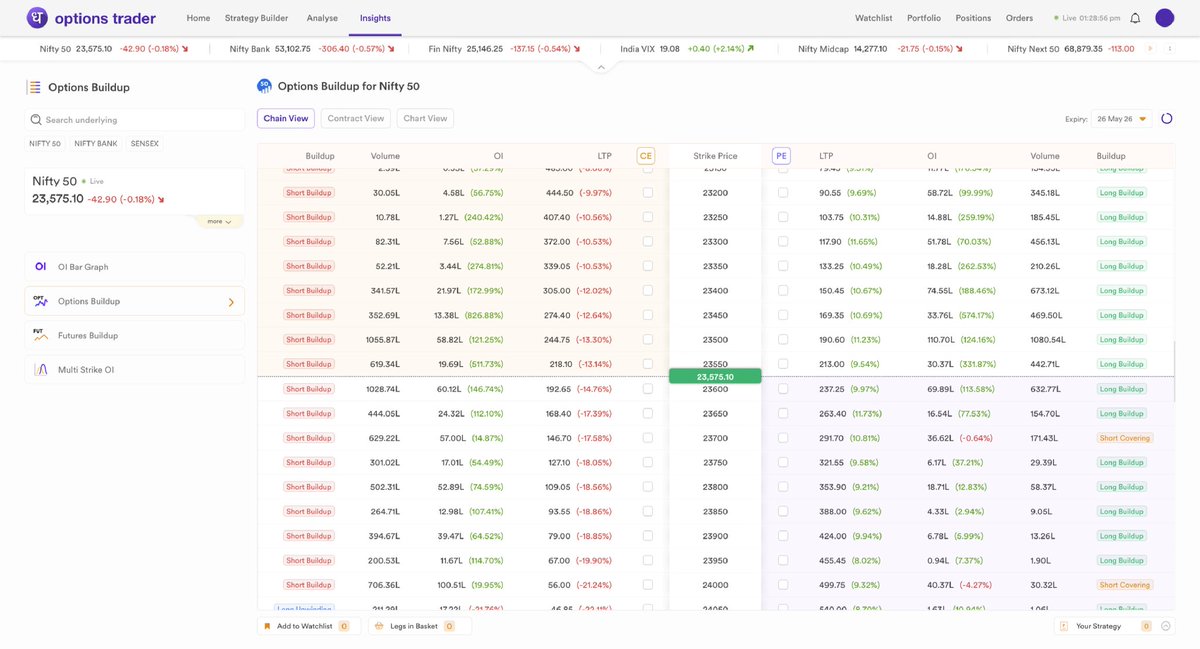Click the Futures Buildup icon
The height and width of the screenshot is (649, 1200).
[x=41, y=335]
